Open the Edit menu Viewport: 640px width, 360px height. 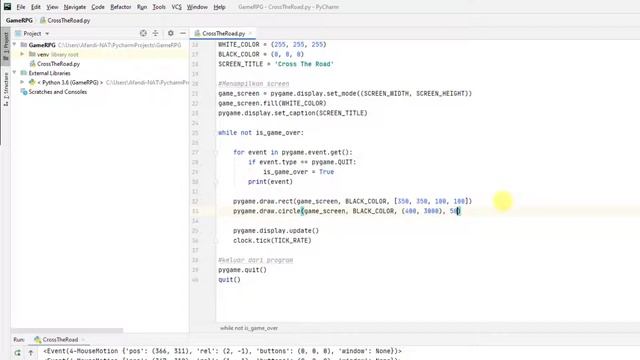click(x=36, y=7)
